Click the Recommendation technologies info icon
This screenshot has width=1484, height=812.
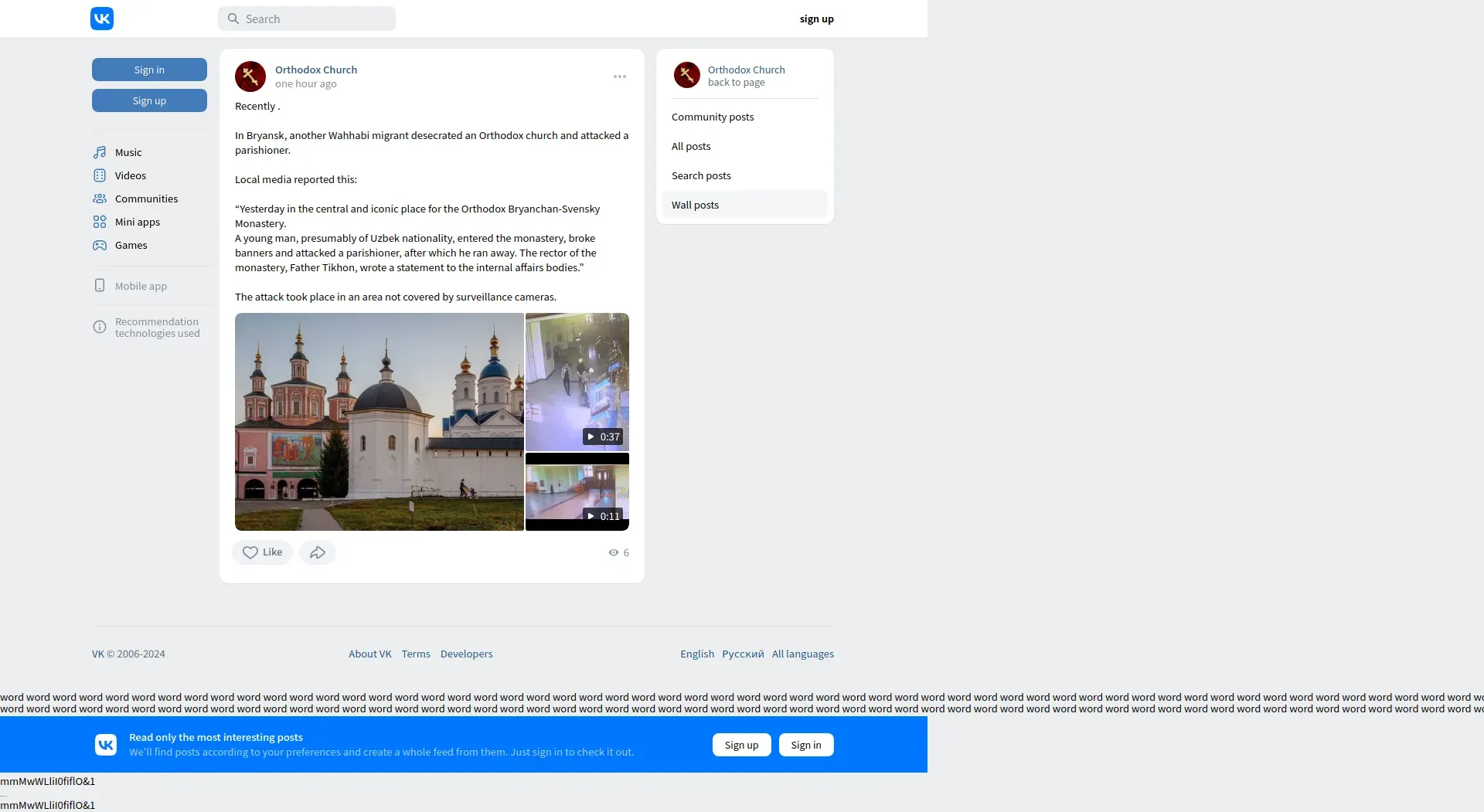pyautogui.click(x=100, y=327)
